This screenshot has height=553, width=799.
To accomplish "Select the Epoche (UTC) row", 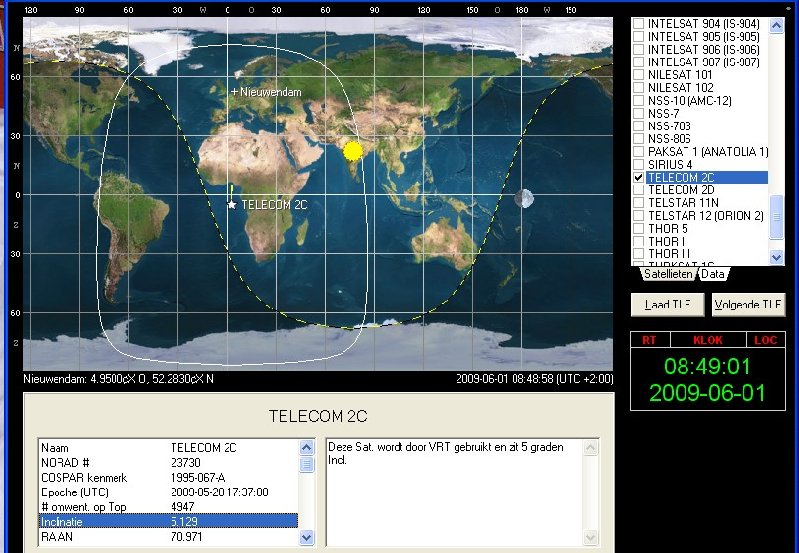I will (168, 492).
